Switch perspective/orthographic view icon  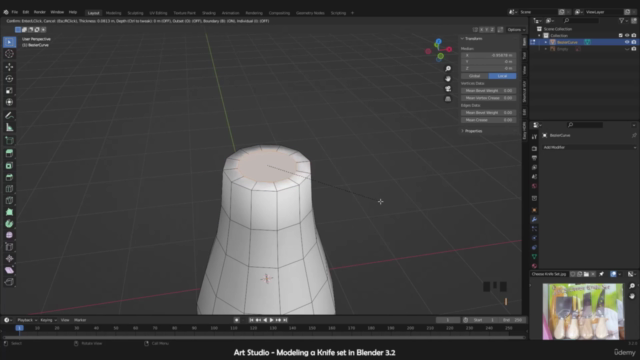448,99
